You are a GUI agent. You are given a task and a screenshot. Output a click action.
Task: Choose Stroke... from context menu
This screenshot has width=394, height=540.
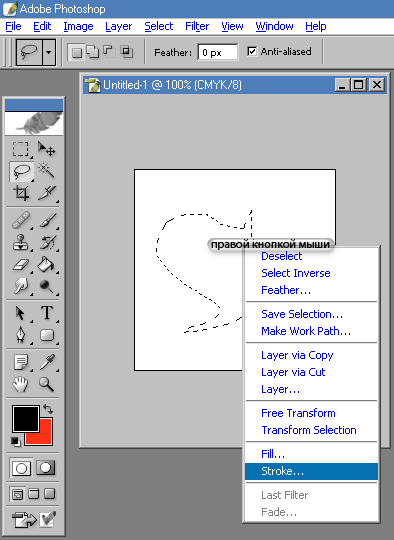point(311,471)
